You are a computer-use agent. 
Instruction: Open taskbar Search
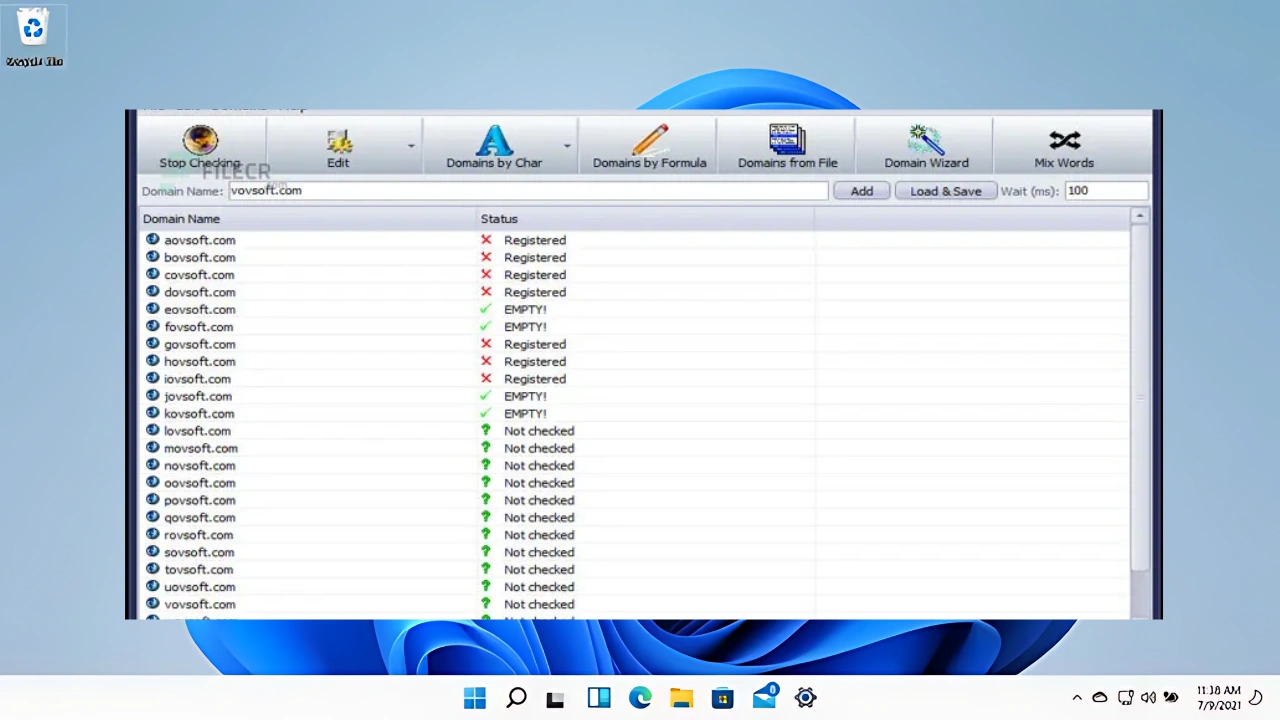point(516,698)
